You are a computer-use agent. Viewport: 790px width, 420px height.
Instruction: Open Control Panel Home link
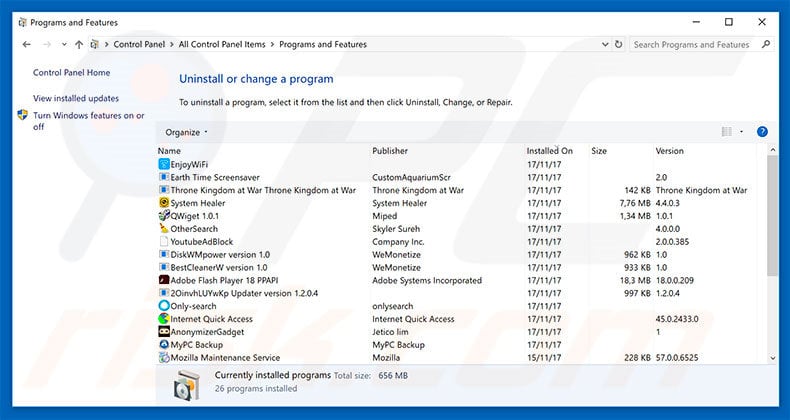(x=71, y=73)
